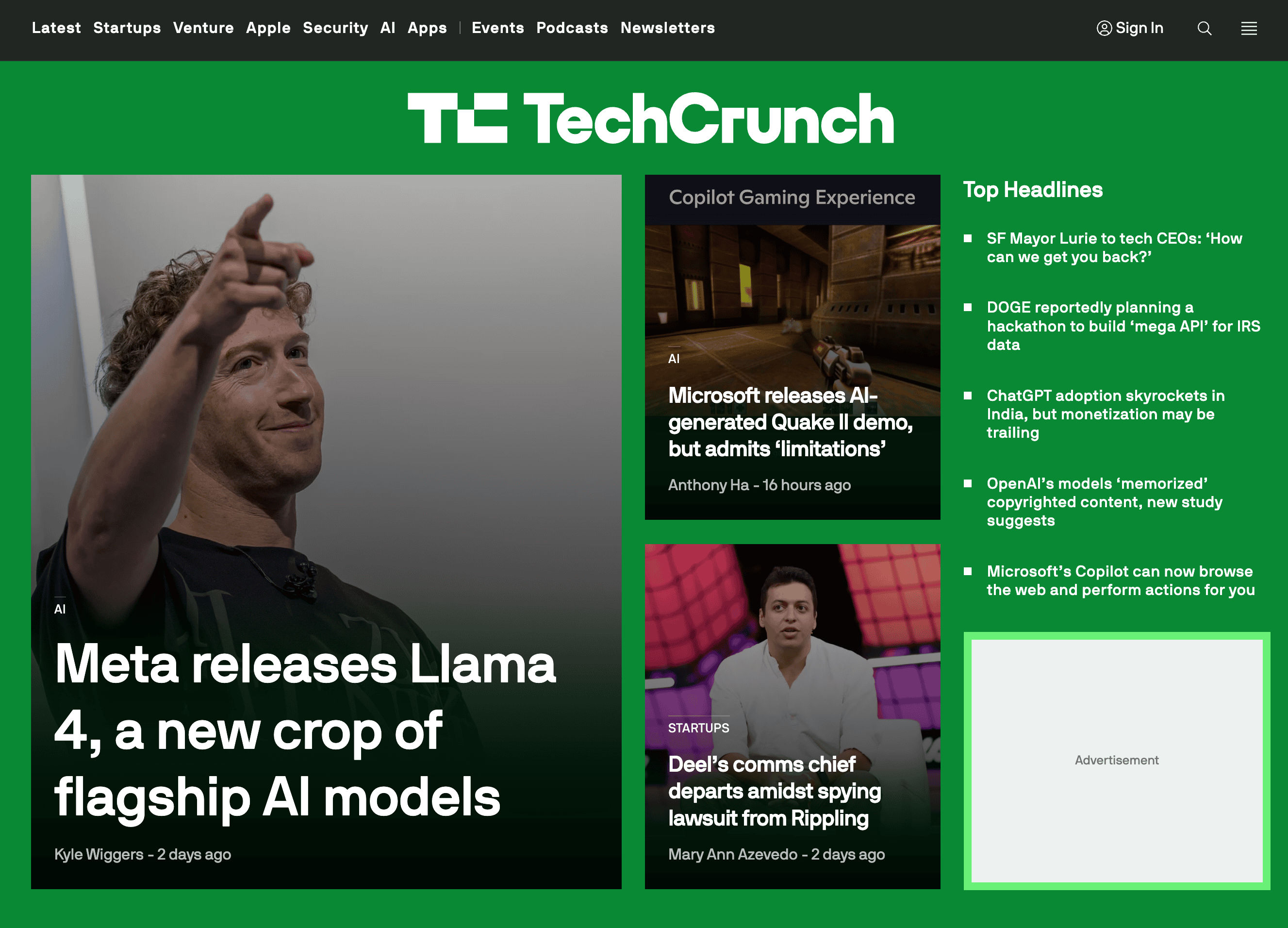Navigate to the Security section
This screenshot has width=1288, height=928.
click(x=336, y=28)
